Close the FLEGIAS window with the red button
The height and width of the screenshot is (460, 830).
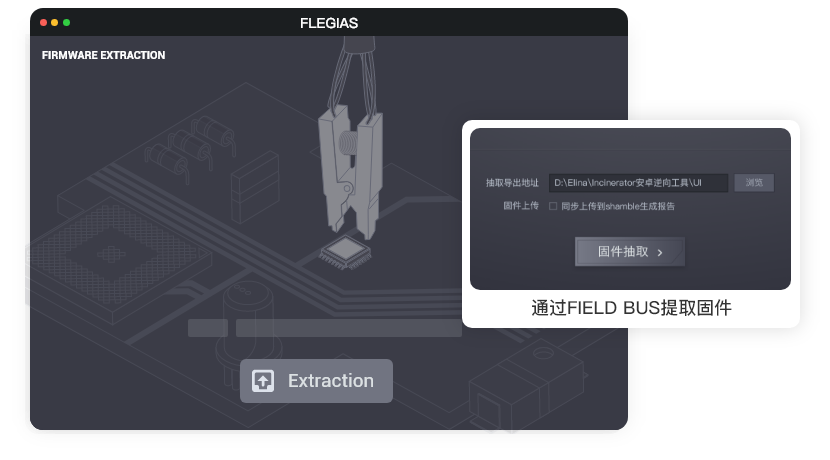43,23
